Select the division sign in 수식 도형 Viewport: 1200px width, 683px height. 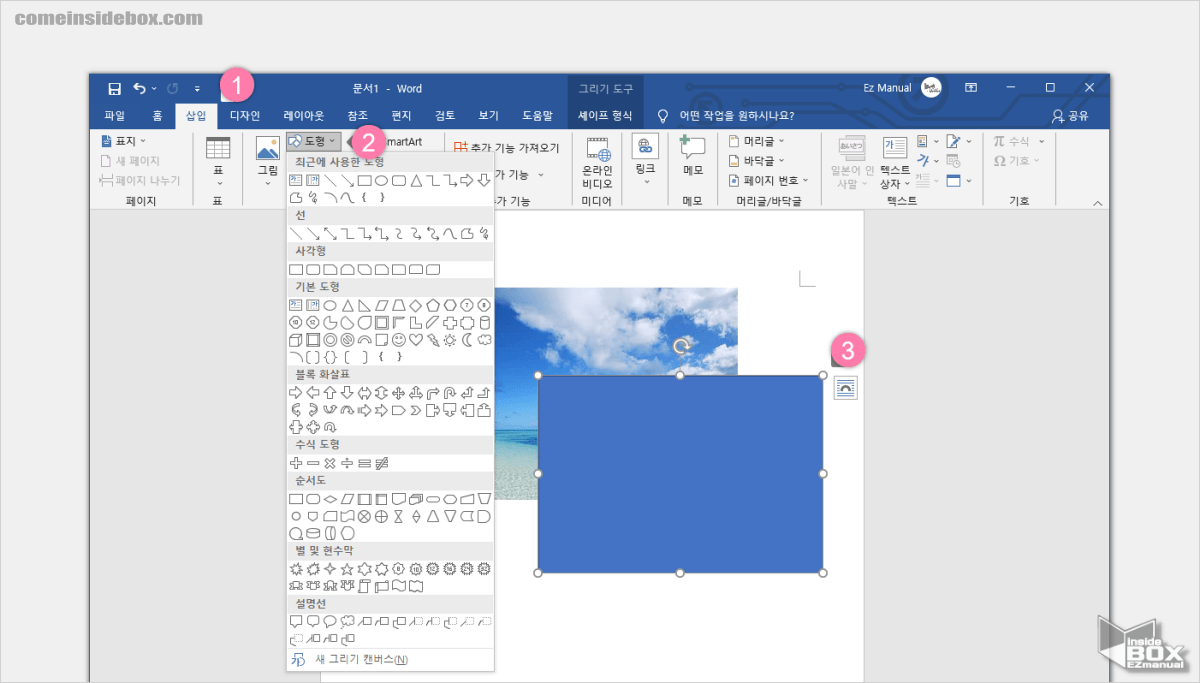[x=347, y=463]
